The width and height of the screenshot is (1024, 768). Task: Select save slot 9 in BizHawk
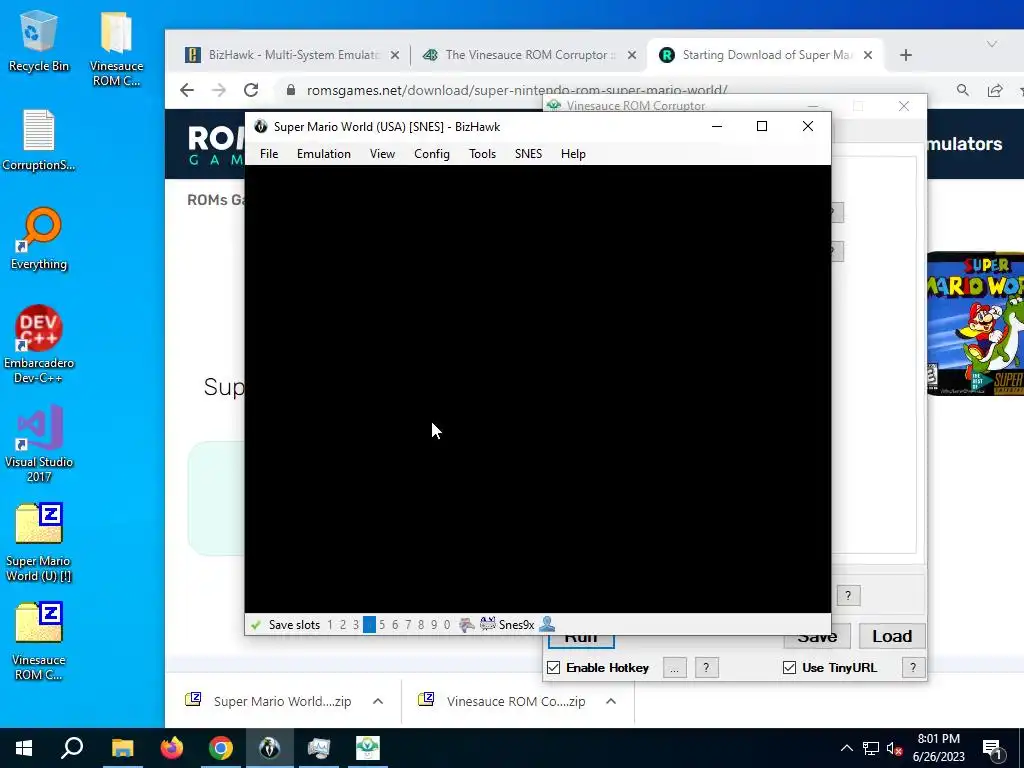[434, 625]
